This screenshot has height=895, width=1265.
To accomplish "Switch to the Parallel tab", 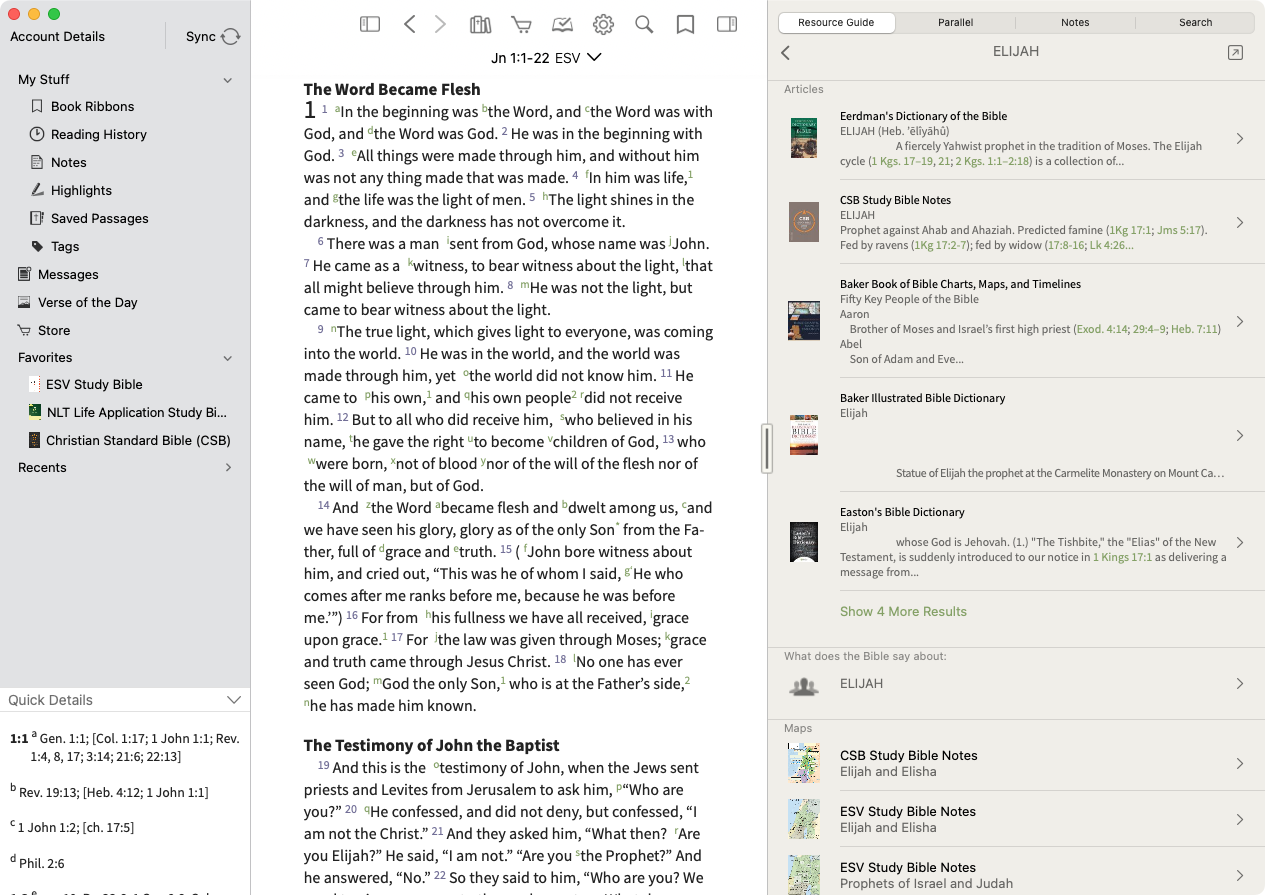I will click(x=955, y=22).
